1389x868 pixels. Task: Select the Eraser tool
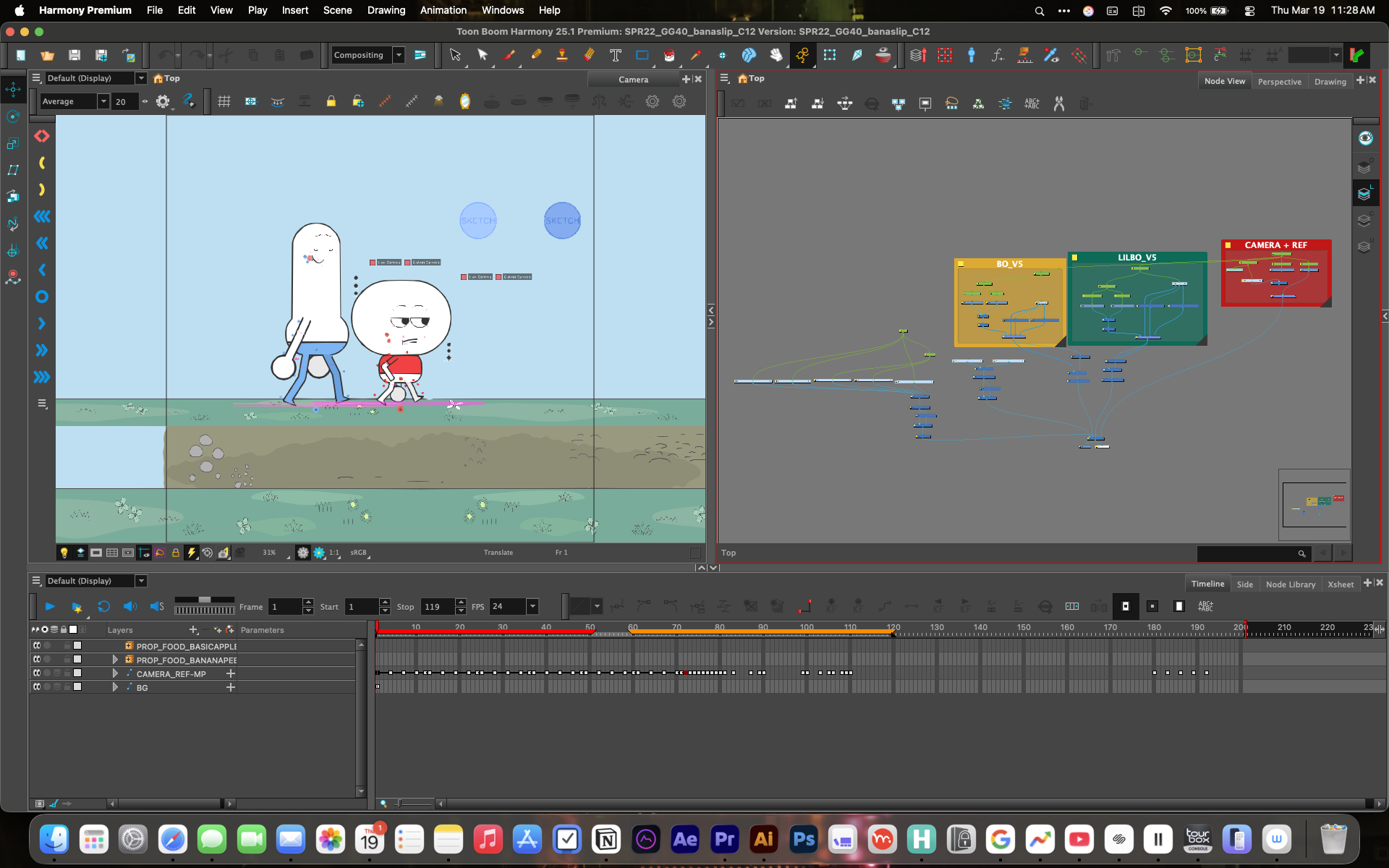(587, 55)
